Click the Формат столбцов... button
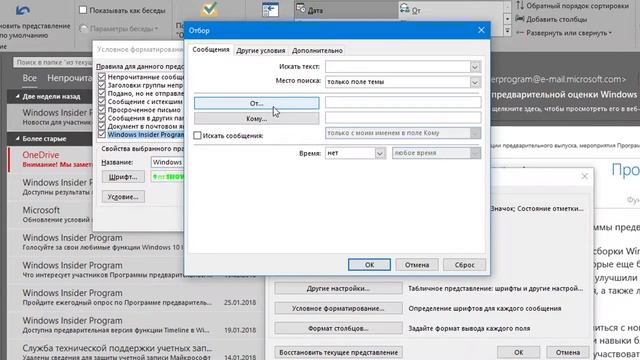The height and width of the screenshot is (360, 640). [x=338, y=328]
